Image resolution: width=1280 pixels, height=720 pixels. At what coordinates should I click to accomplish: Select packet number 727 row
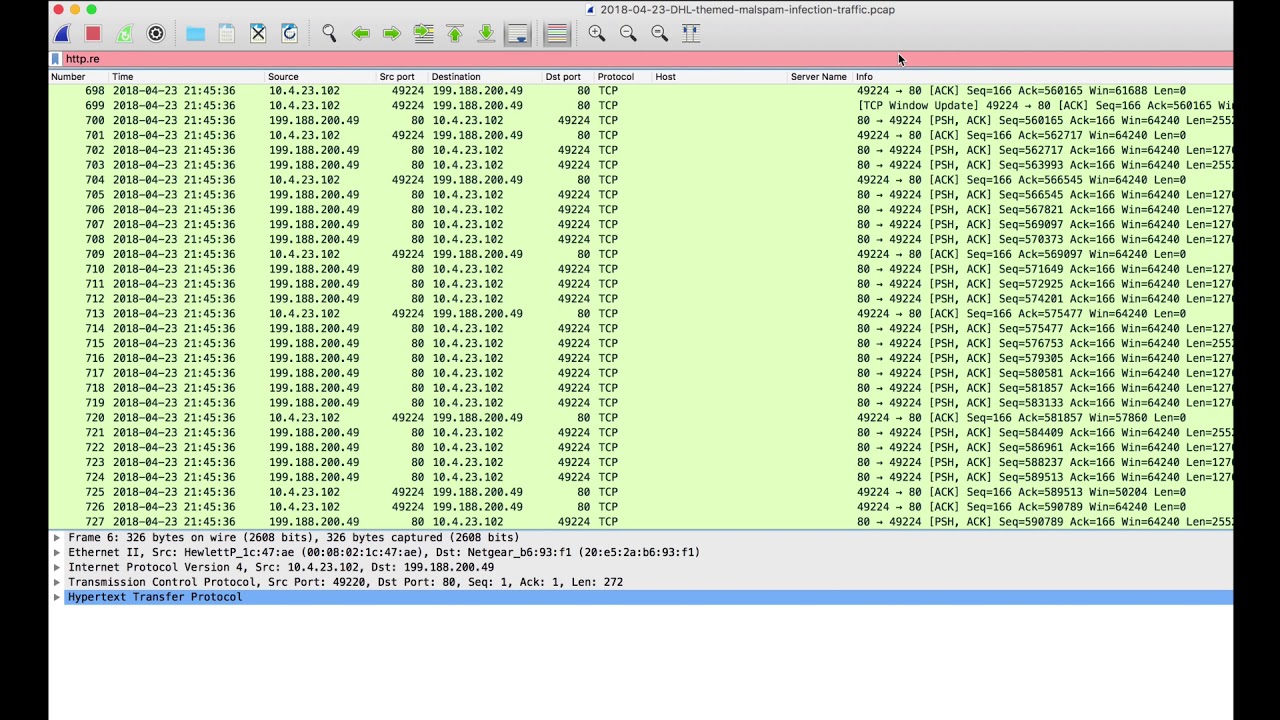640,521
